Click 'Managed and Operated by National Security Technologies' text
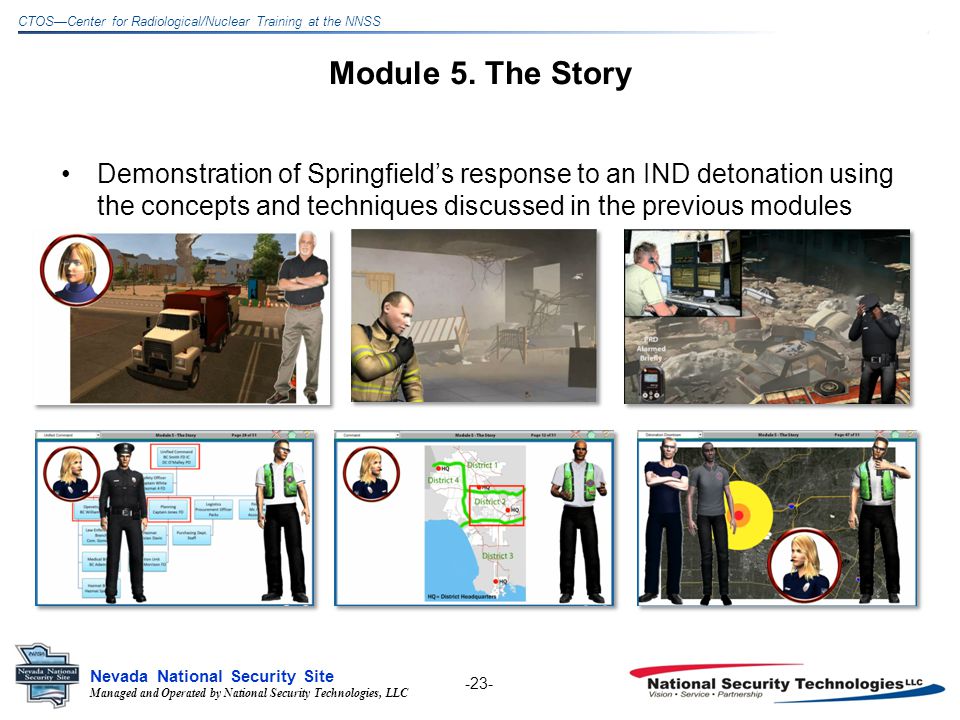Screen dimensions: 960x720 (x=249, y=693)
